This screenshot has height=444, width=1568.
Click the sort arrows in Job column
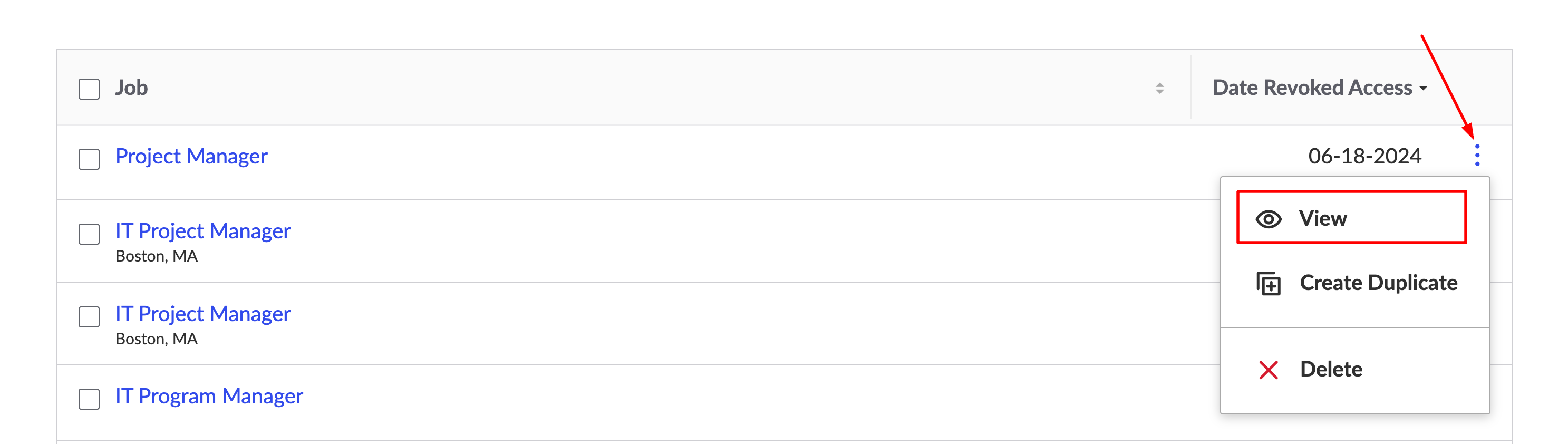1159,88
